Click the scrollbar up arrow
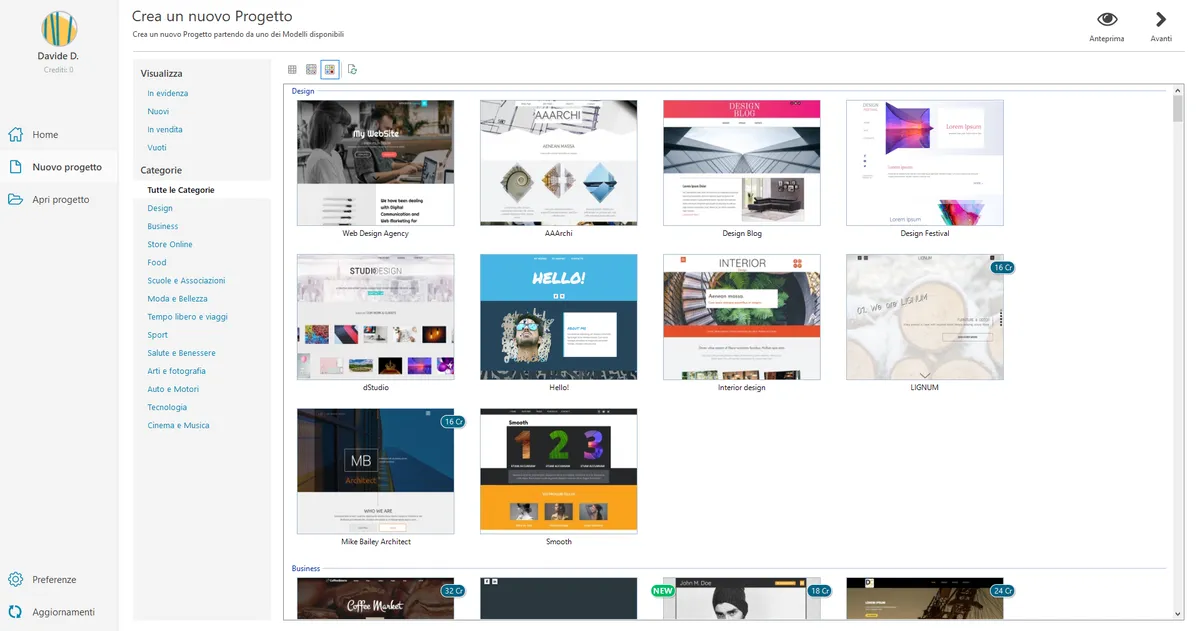This screenshot has width=1200, height=631. 1178,91
